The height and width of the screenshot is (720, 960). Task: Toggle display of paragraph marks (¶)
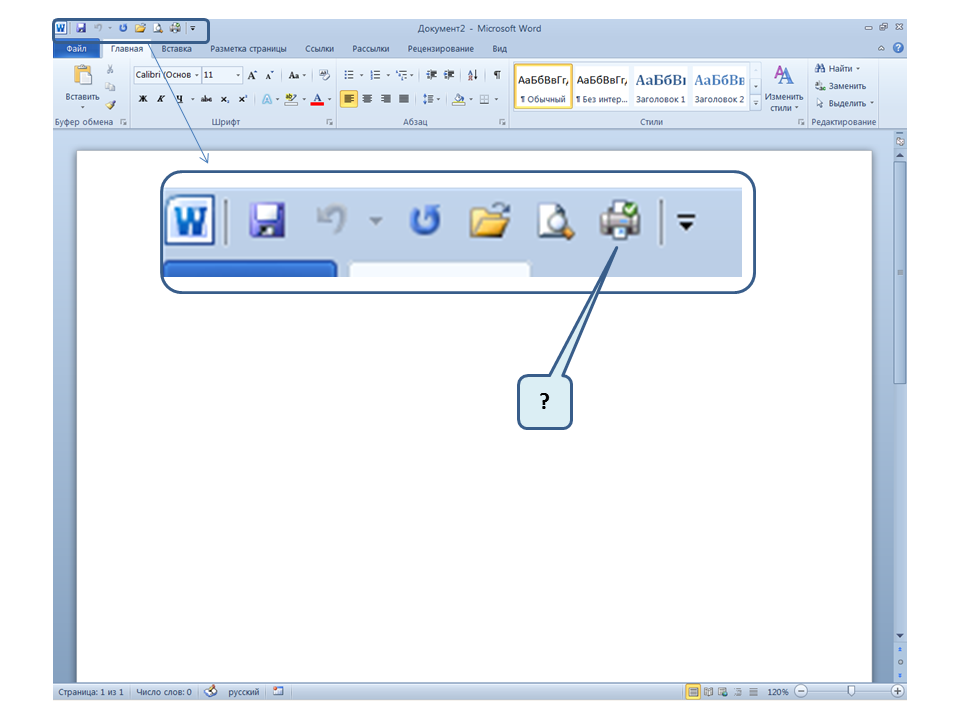tap(497, 75)
